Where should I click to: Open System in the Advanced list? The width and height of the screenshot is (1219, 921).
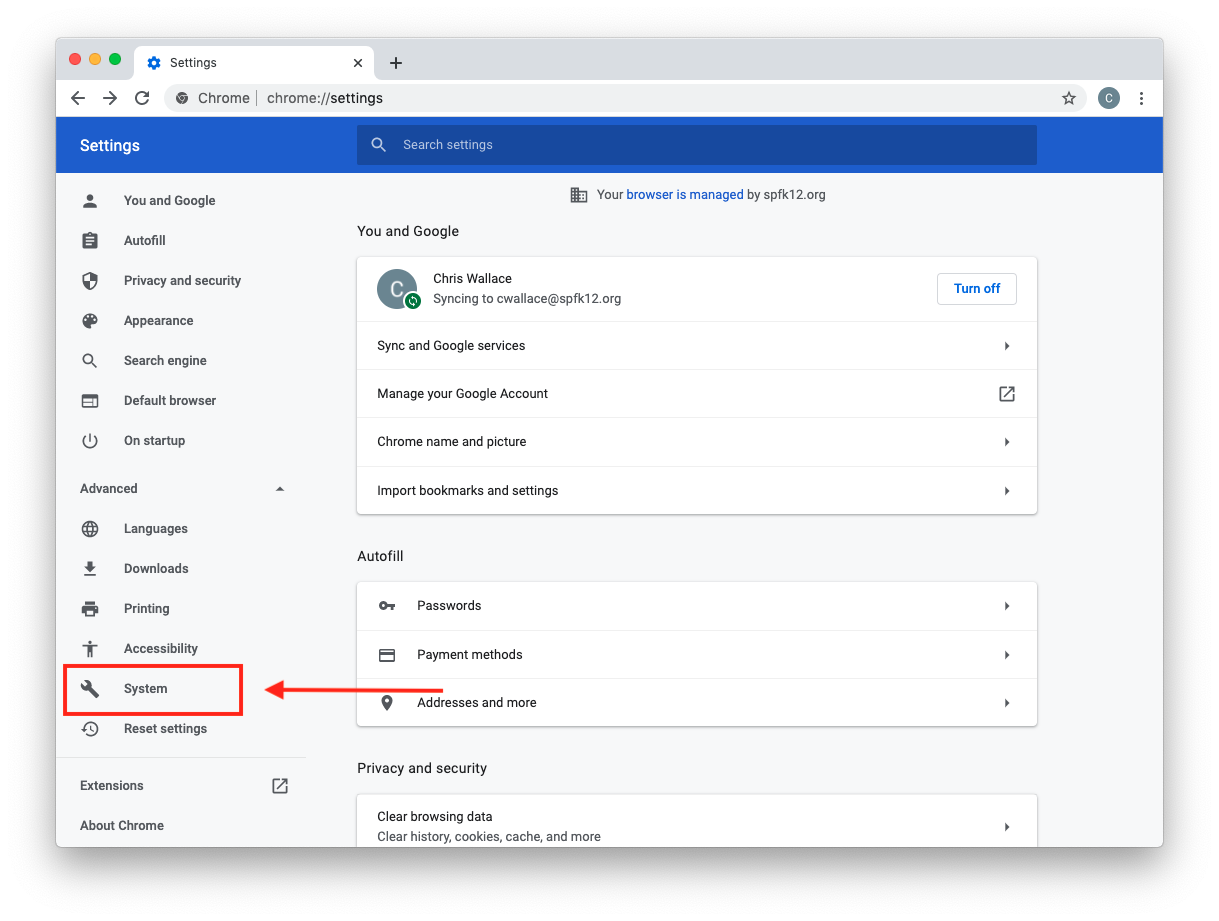point(146,689)
